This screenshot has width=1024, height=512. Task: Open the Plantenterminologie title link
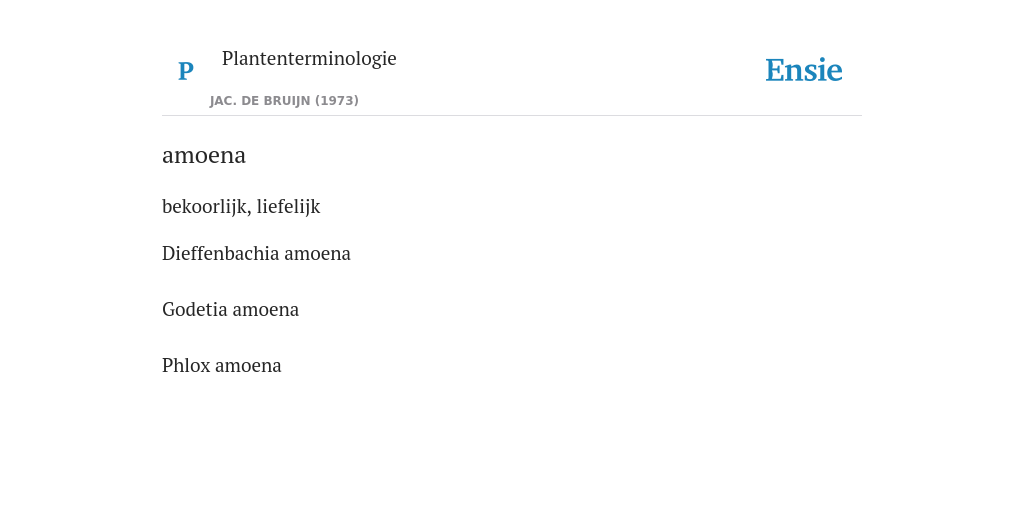pyautogui.click(x=309, y=59)
